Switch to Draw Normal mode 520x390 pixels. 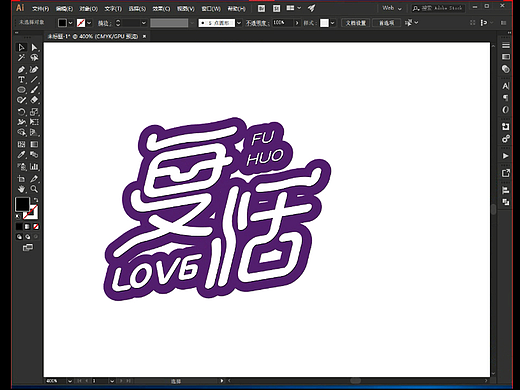pos(19,237)
